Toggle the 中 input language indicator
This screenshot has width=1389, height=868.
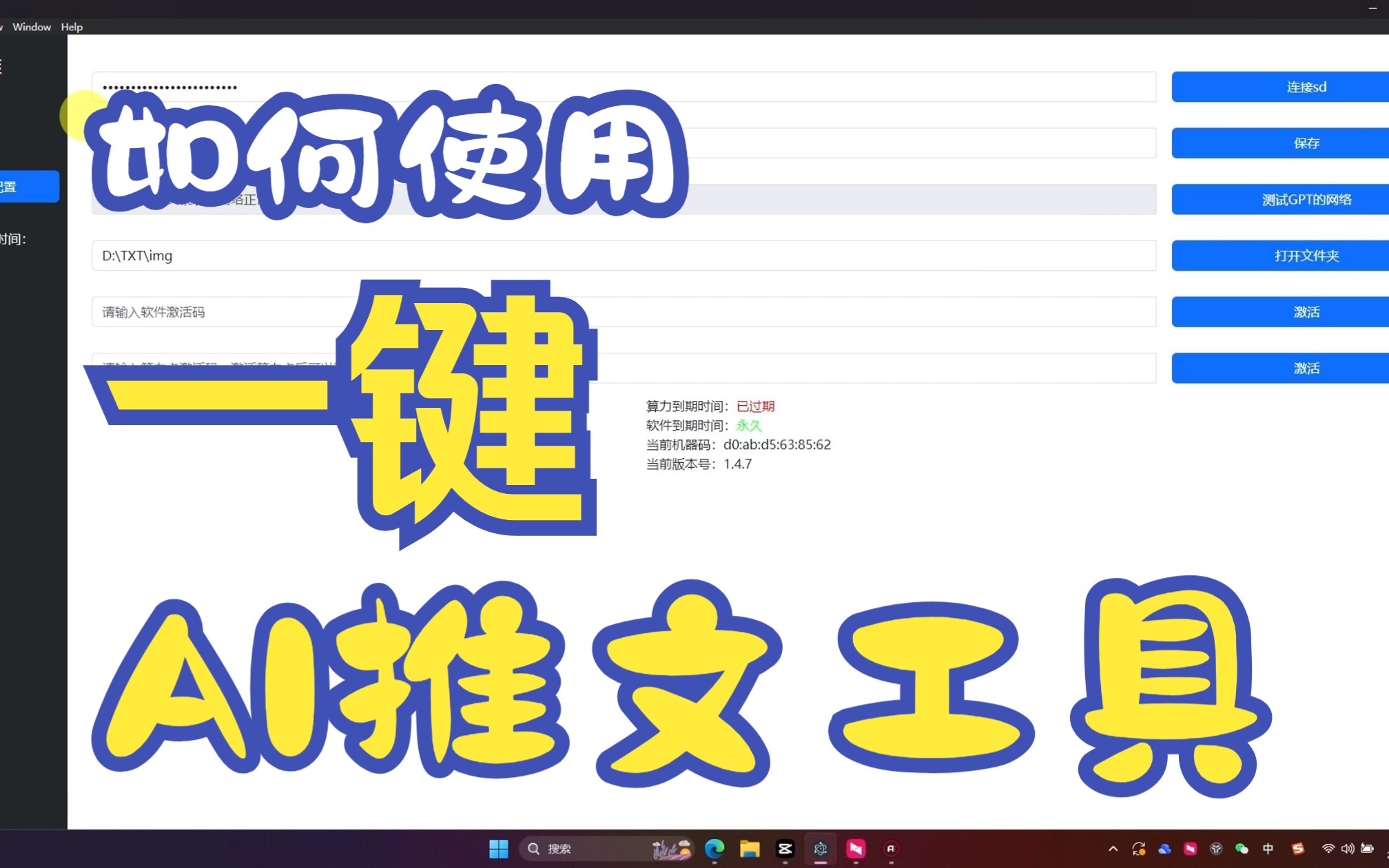tap(1268, 849)
